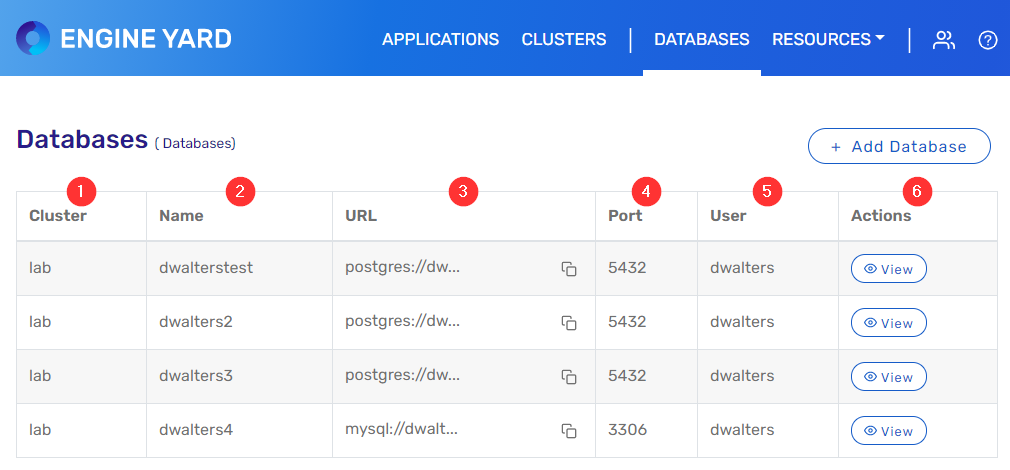Screen dimensions: 1010x470
Task: Click red annotation marker number 3
Action: (461, 191)
